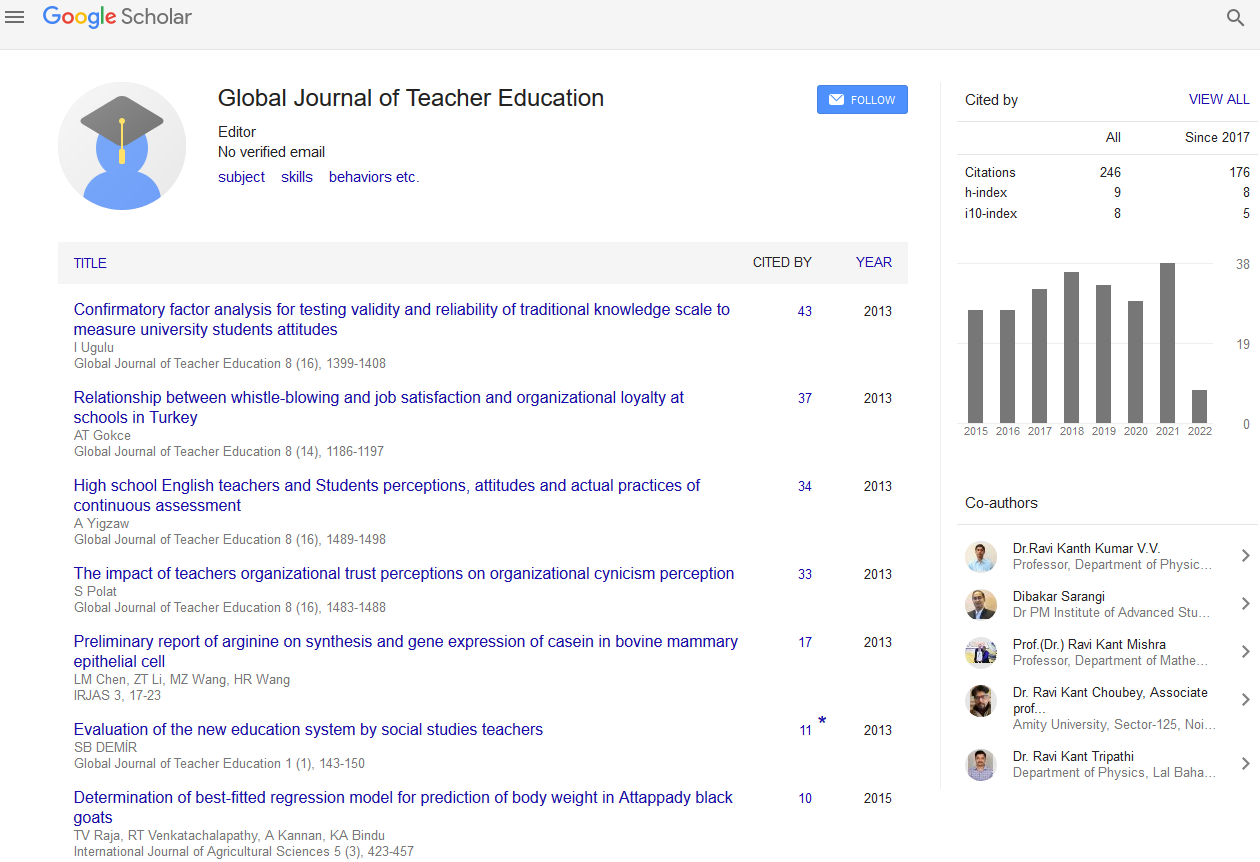The image size is (1260, 862).
Task: Click Ravi Kant Mishra's profile photo
Action: tap(981, 653)
